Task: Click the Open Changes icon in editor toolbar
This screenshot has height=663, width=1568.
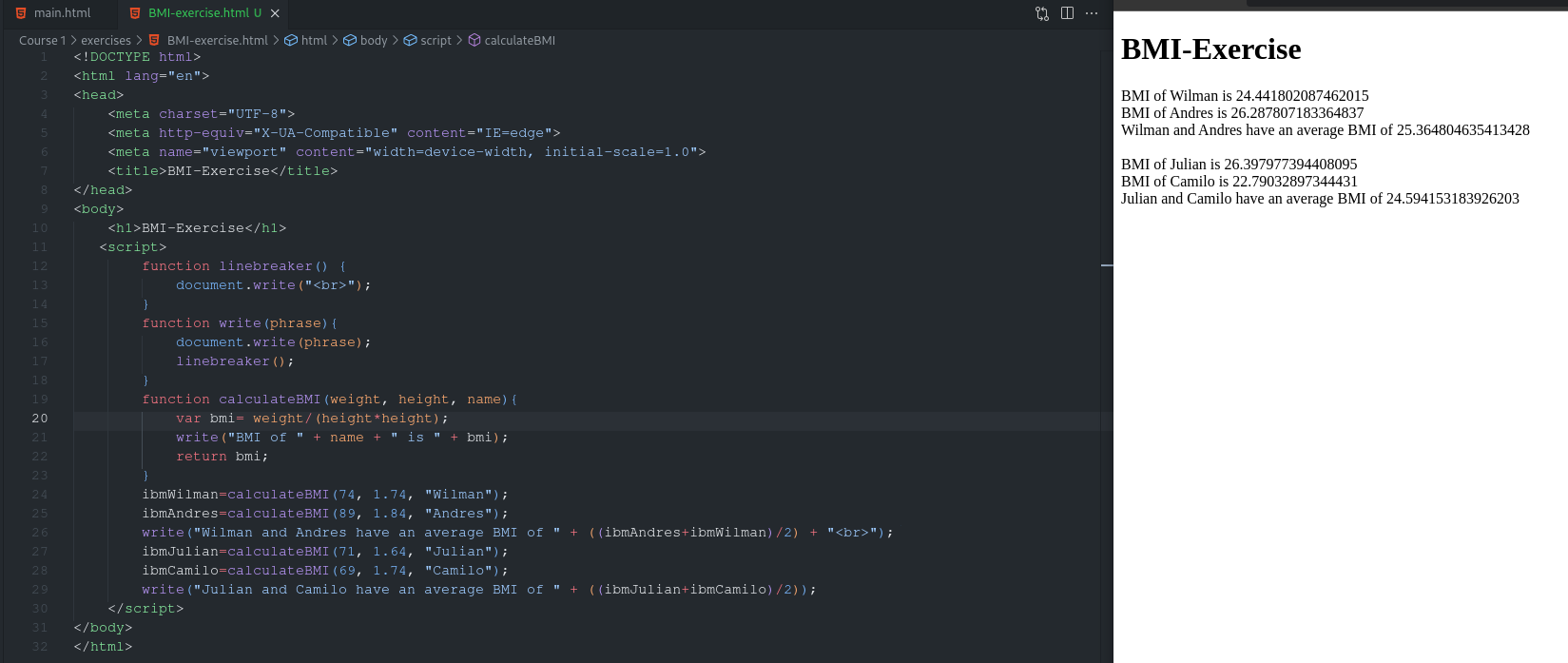Action: pyautogui.click(x=1042, y=13)
